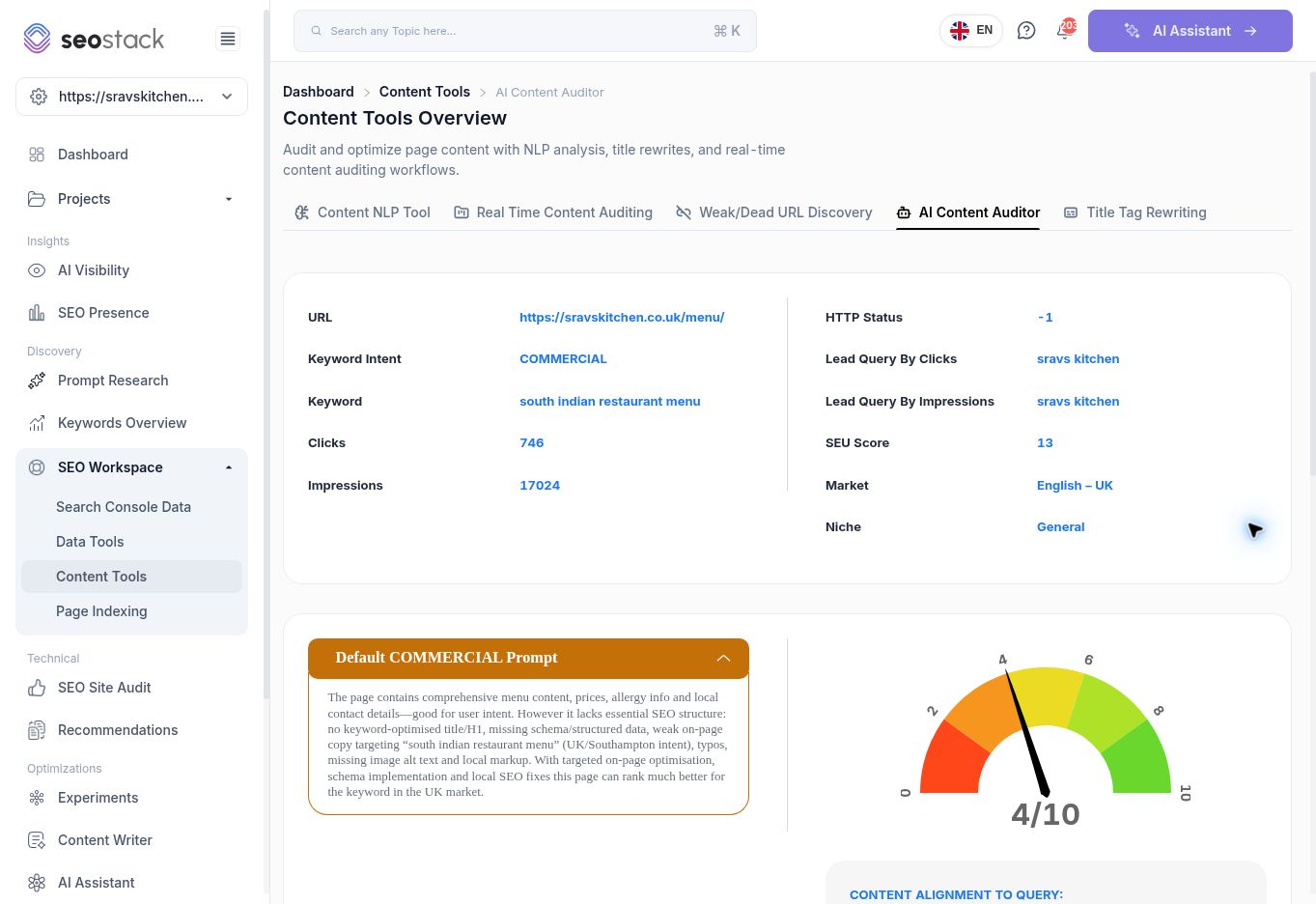1316x904 pixels.
Task: Collapse the SEO Workspace section arrow
Action: (229, 467)
